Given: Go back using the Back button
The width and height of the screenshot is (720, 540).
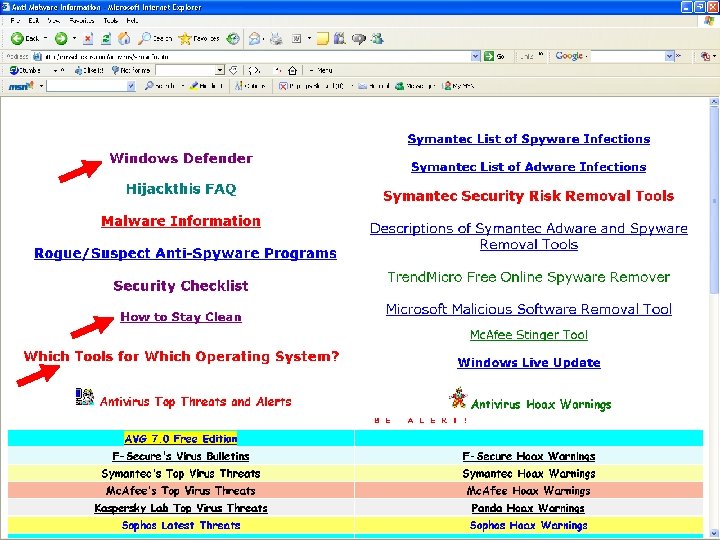Looking at the screenshot, I should click(x=25, y=39).
